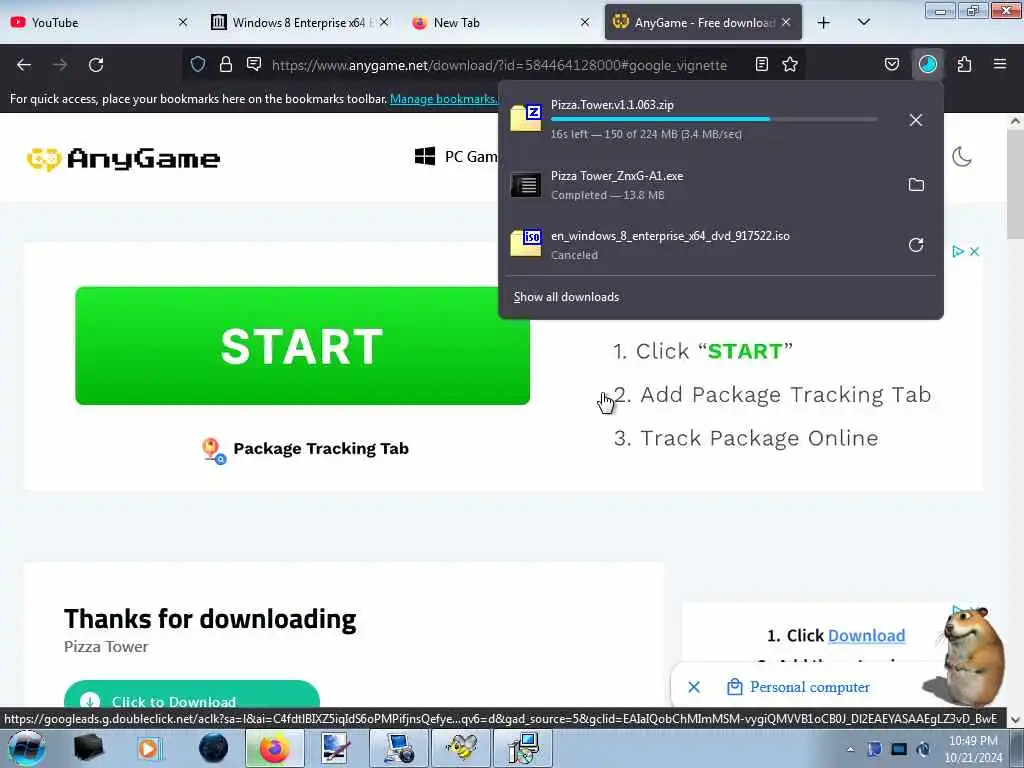Open the Firefox hamburger application menu
The width and height of the screenshot is (1024, 768).
click(x=1000, y=64)
